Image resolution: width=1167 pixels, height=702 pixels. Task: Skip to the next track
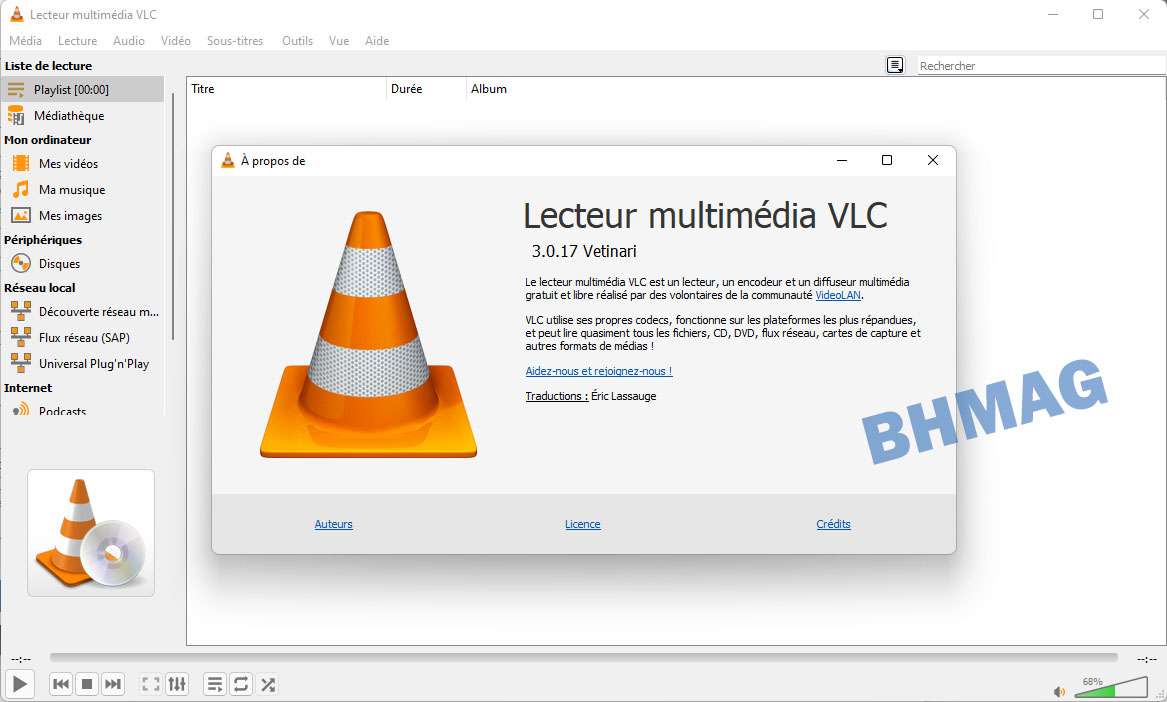(x=112, y=683)
